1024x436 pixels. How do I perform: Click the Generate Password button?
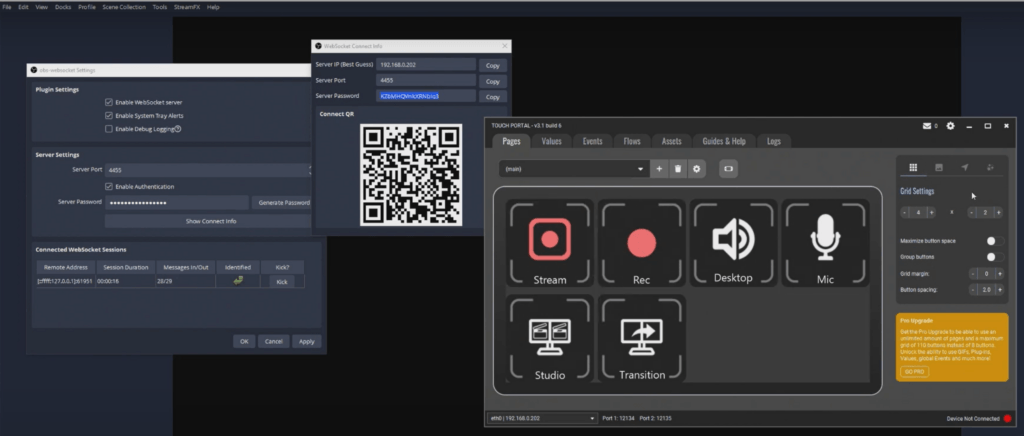282,203
